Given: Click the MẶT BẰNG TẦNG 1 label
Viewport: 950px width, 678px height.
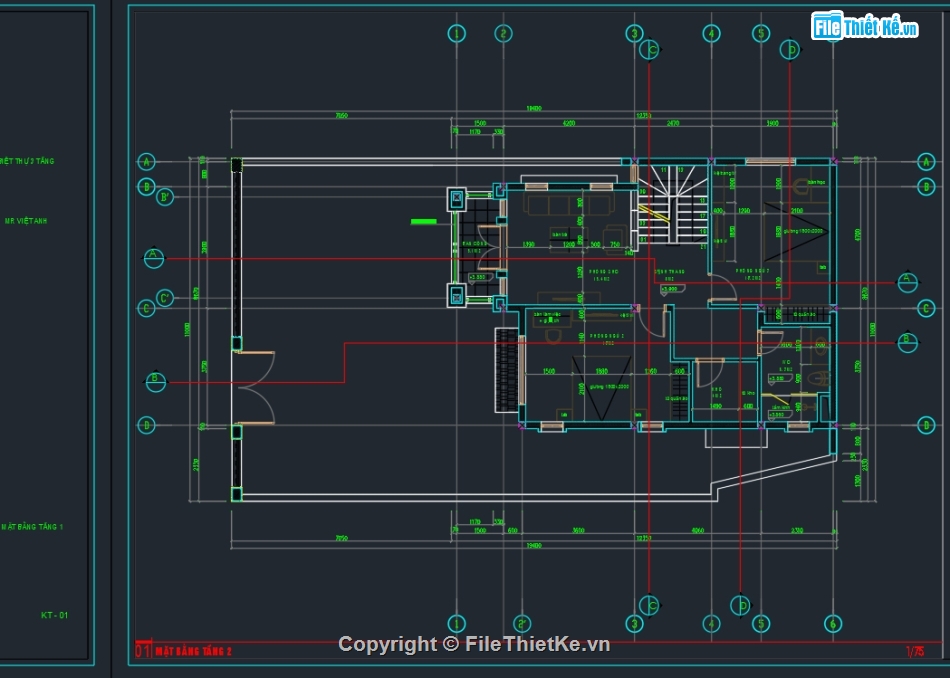Looking at the screenshot, I should [32, 526].
